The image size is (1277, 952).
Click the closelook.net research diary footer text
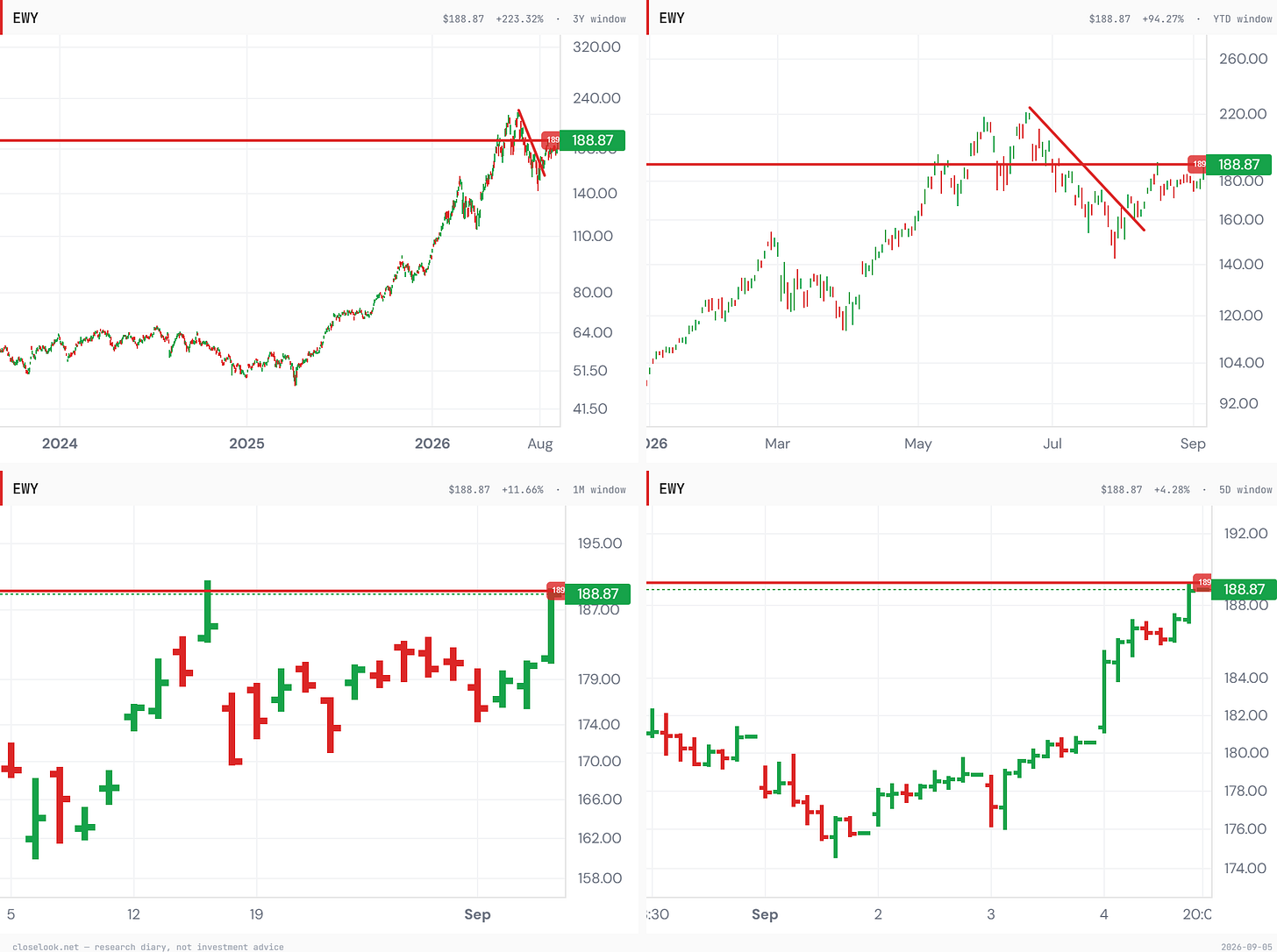(x=148, y=947)
